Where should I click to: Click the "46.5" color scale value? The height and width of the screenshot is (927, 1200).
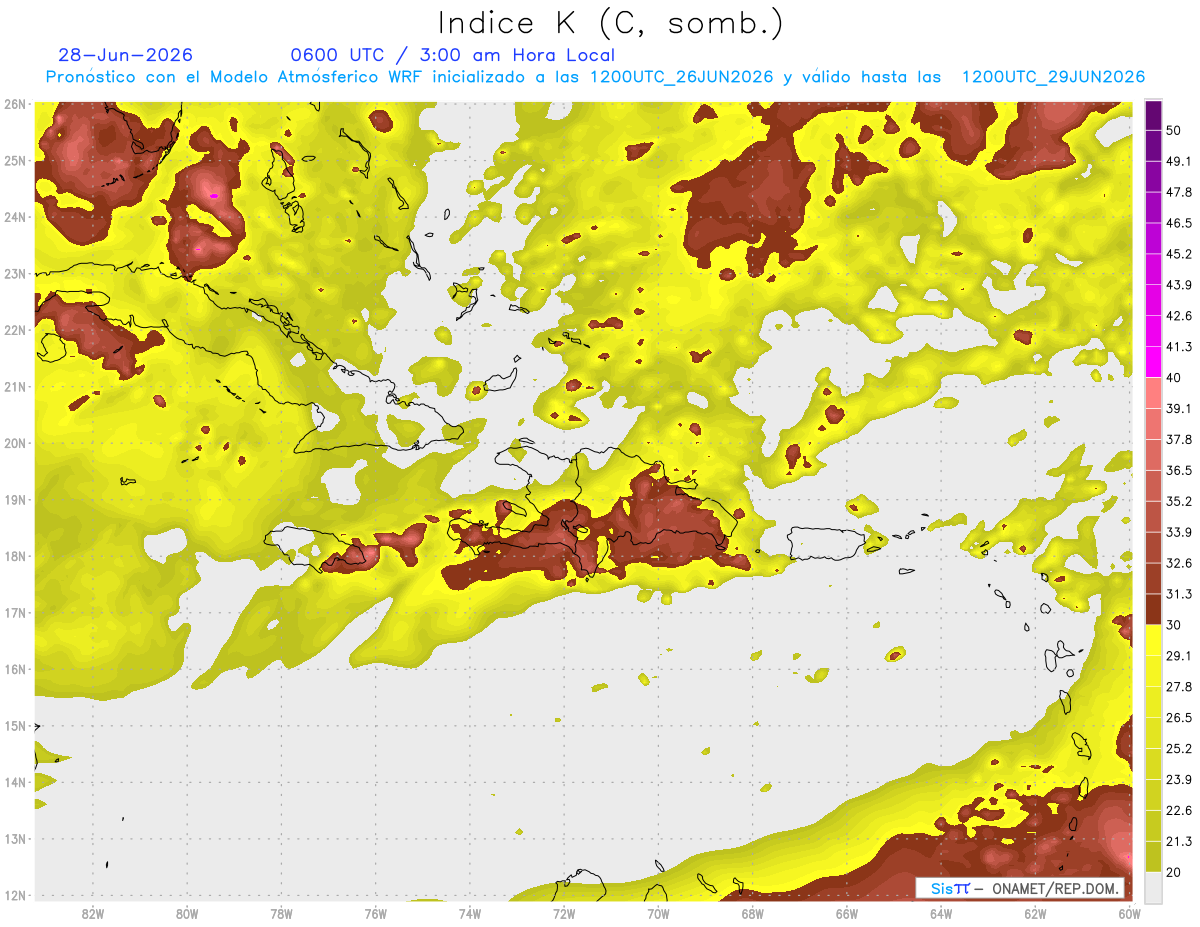coord(1178,222)
